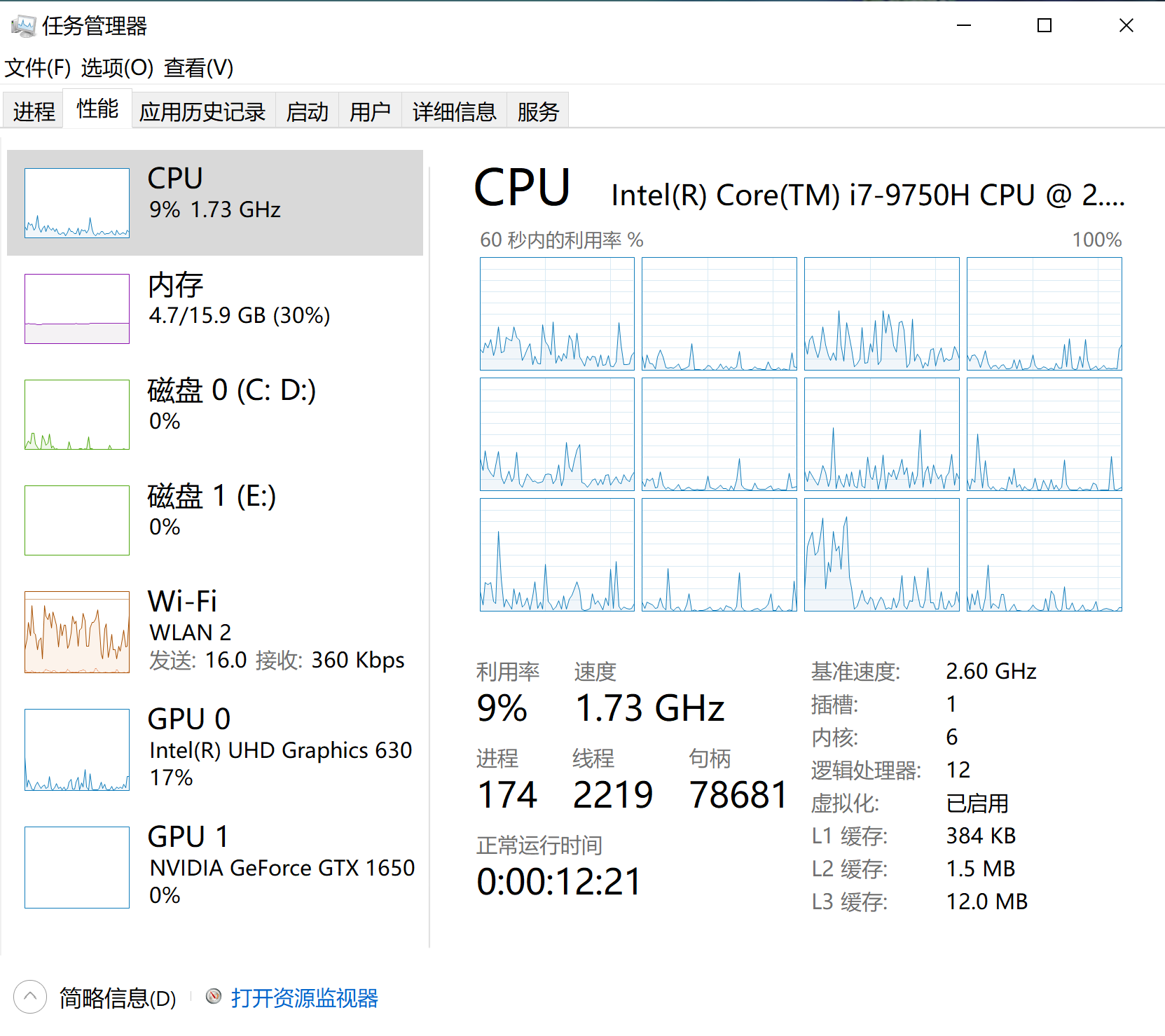The height and width of the screenshot is (1036, 1165).
Task: Select the 性能 tab
Action: (x=97, y=109)
